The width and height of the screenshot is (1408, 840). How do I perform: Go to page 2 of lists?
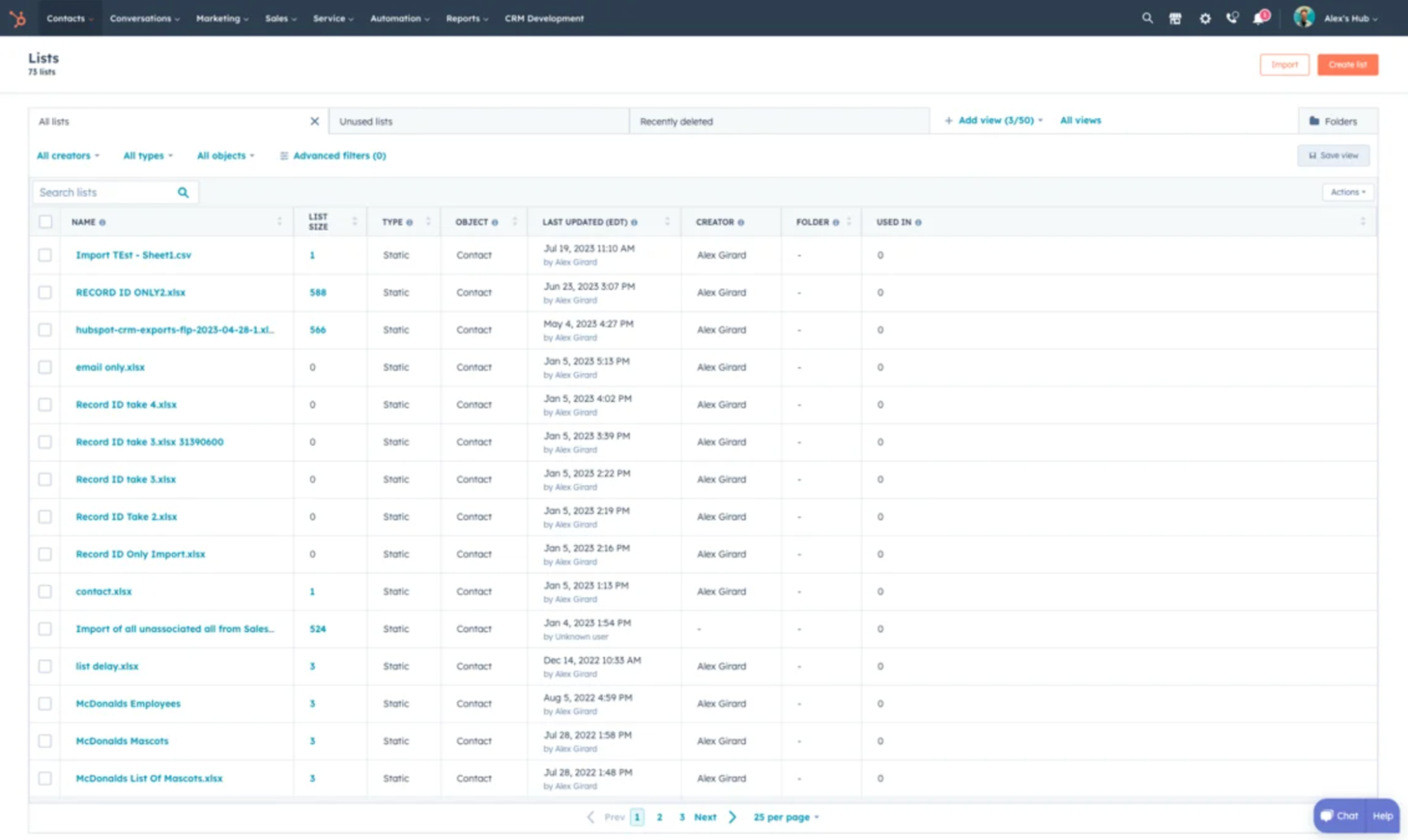pos(659,817)
